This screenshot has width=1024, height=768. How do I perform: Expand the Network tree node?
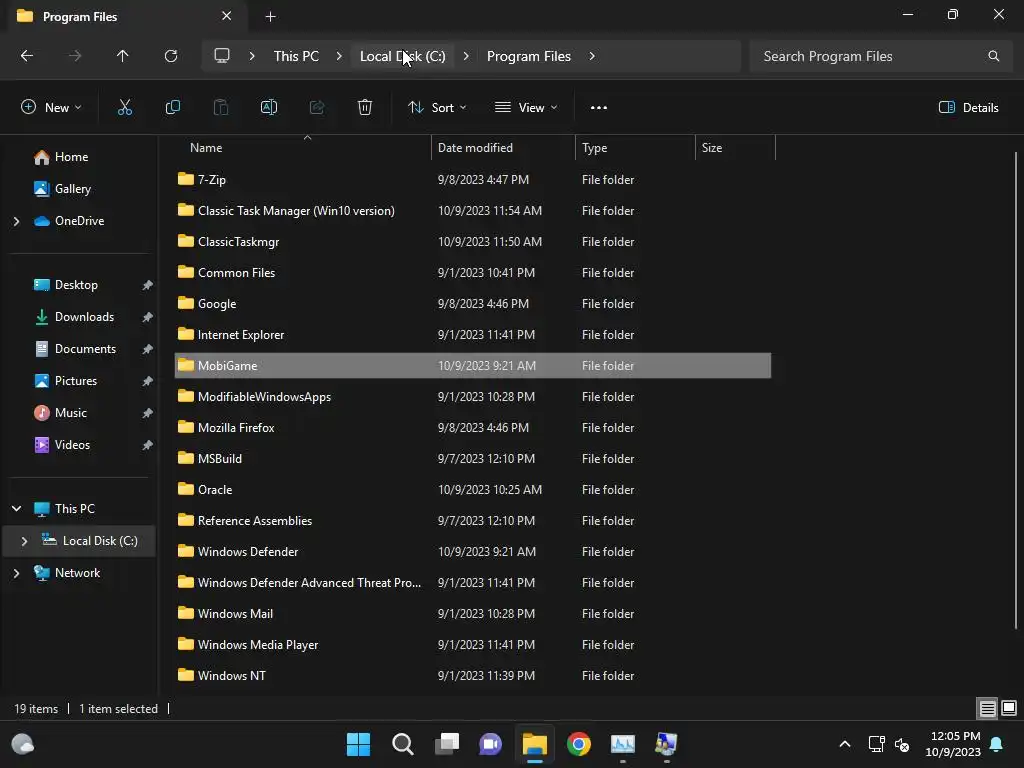point(16,573)
